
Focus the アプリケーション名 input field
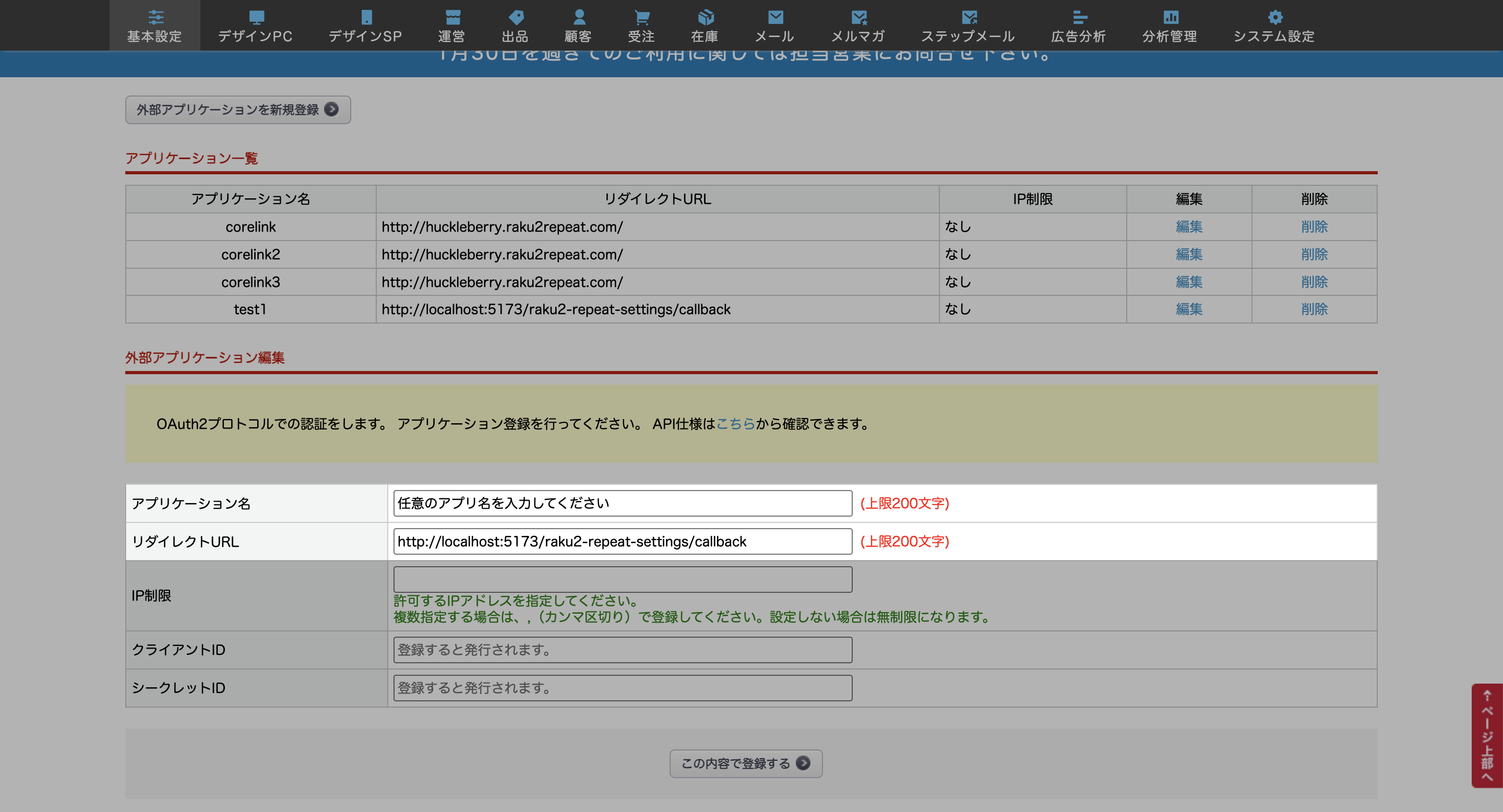pos(622,504)
